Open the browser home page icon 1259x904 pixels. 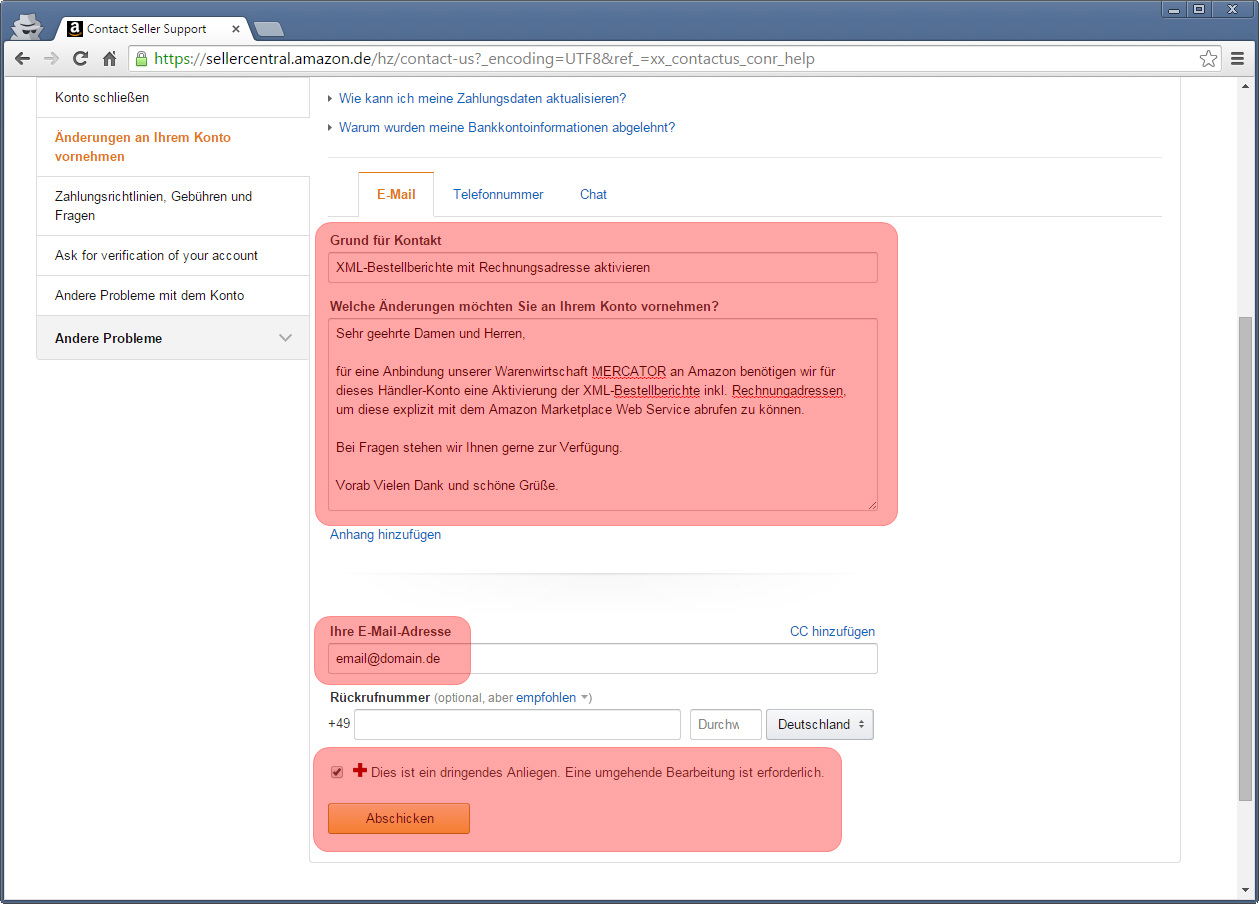(110, 59)
